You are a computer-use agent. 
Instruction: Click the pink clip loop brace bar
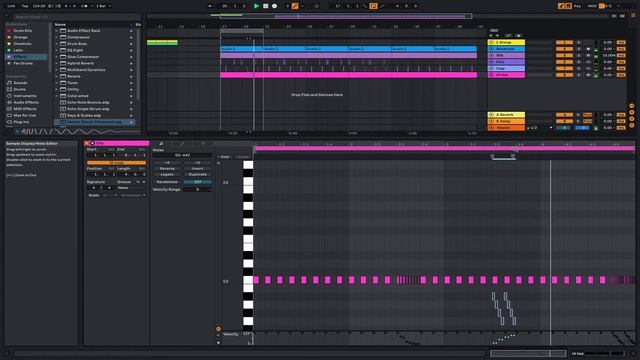[444, 149]
